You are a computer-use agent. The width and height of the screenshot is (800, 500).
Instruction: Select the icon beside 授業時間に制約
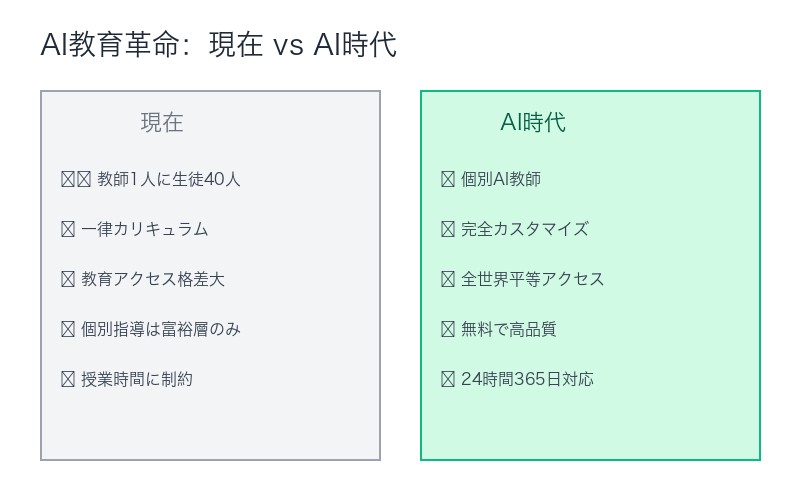(x=68, y=380)
